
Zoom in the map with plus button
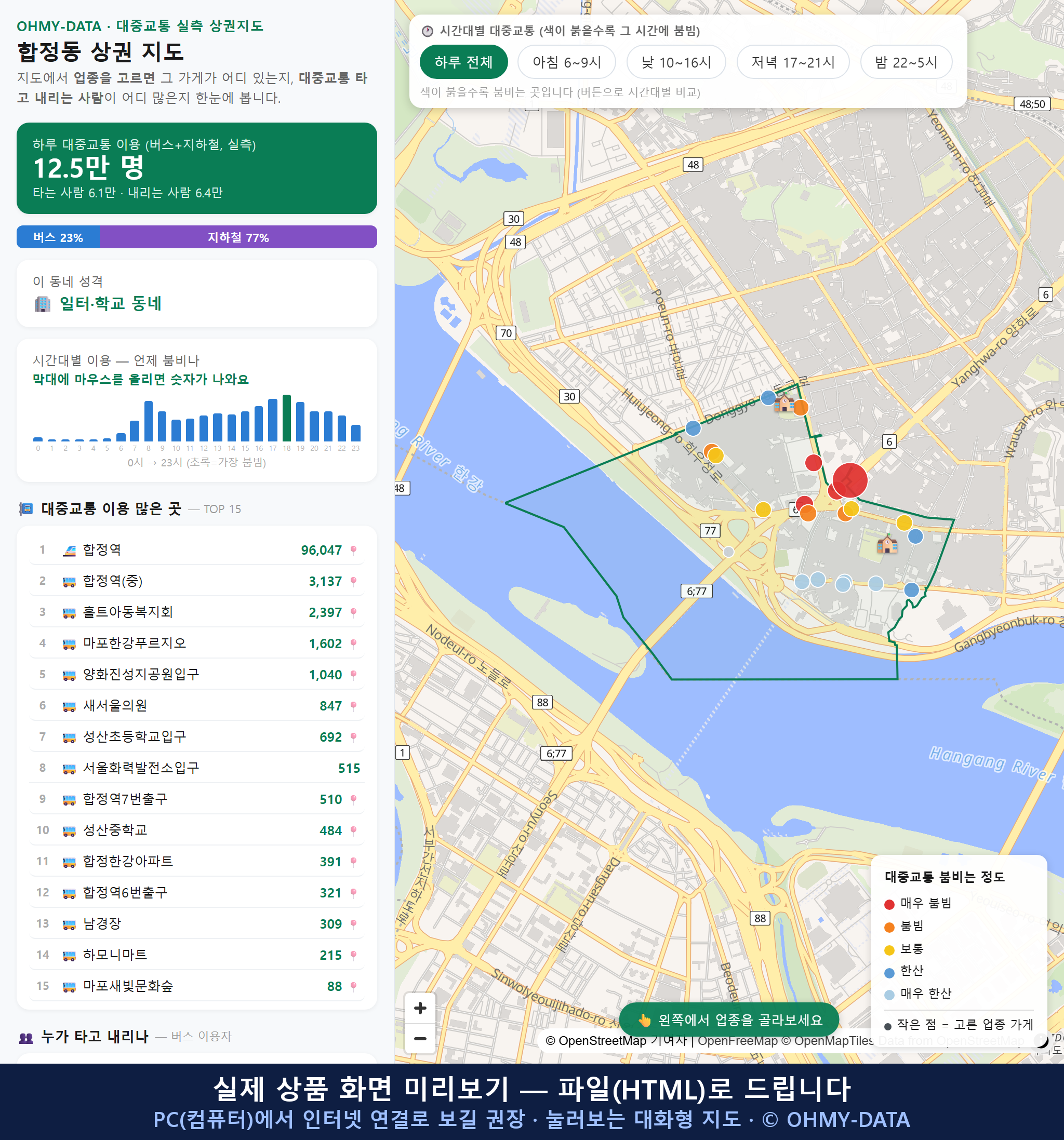click(420, 1008)
